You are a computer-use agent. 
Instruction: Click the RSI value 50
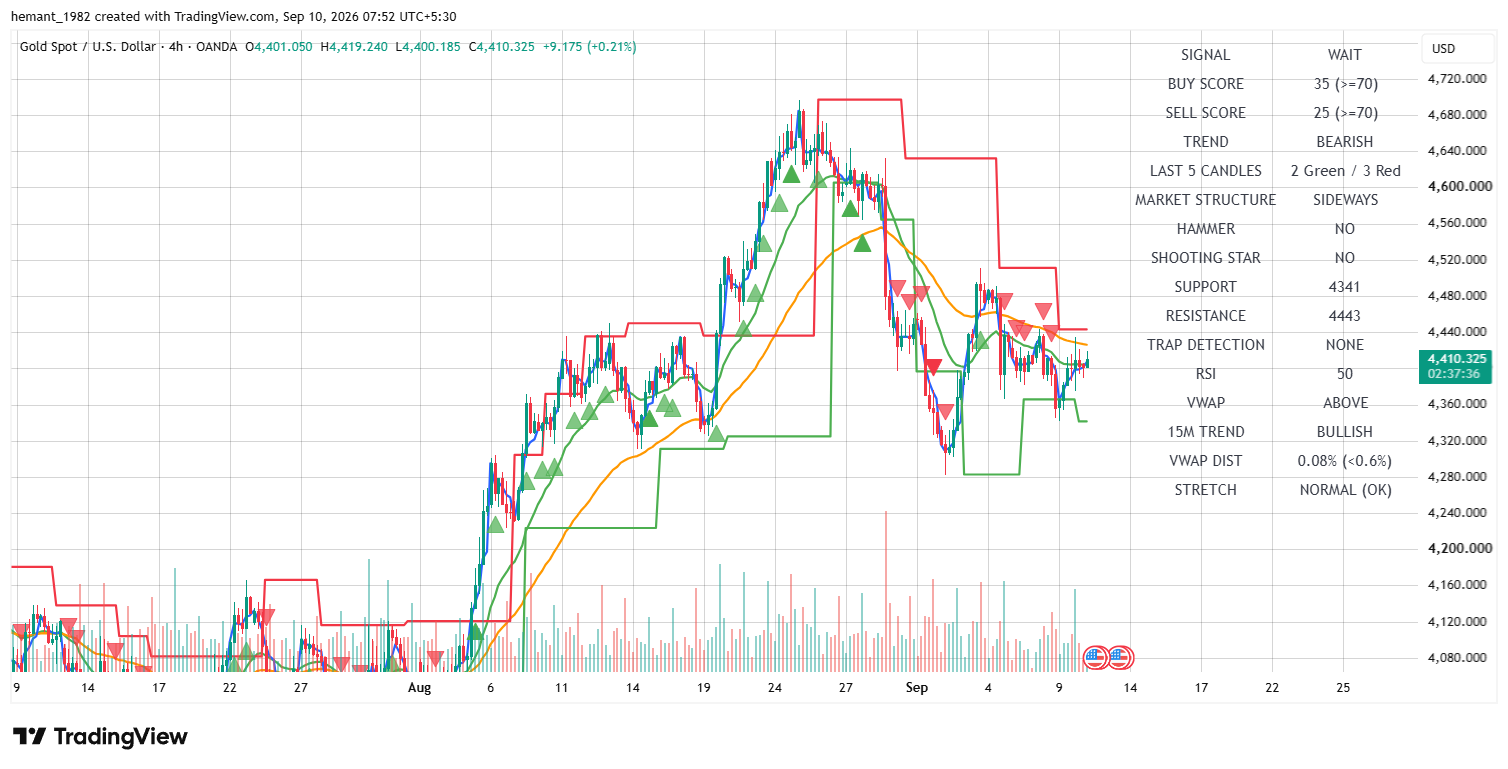tap(1345, 374)
